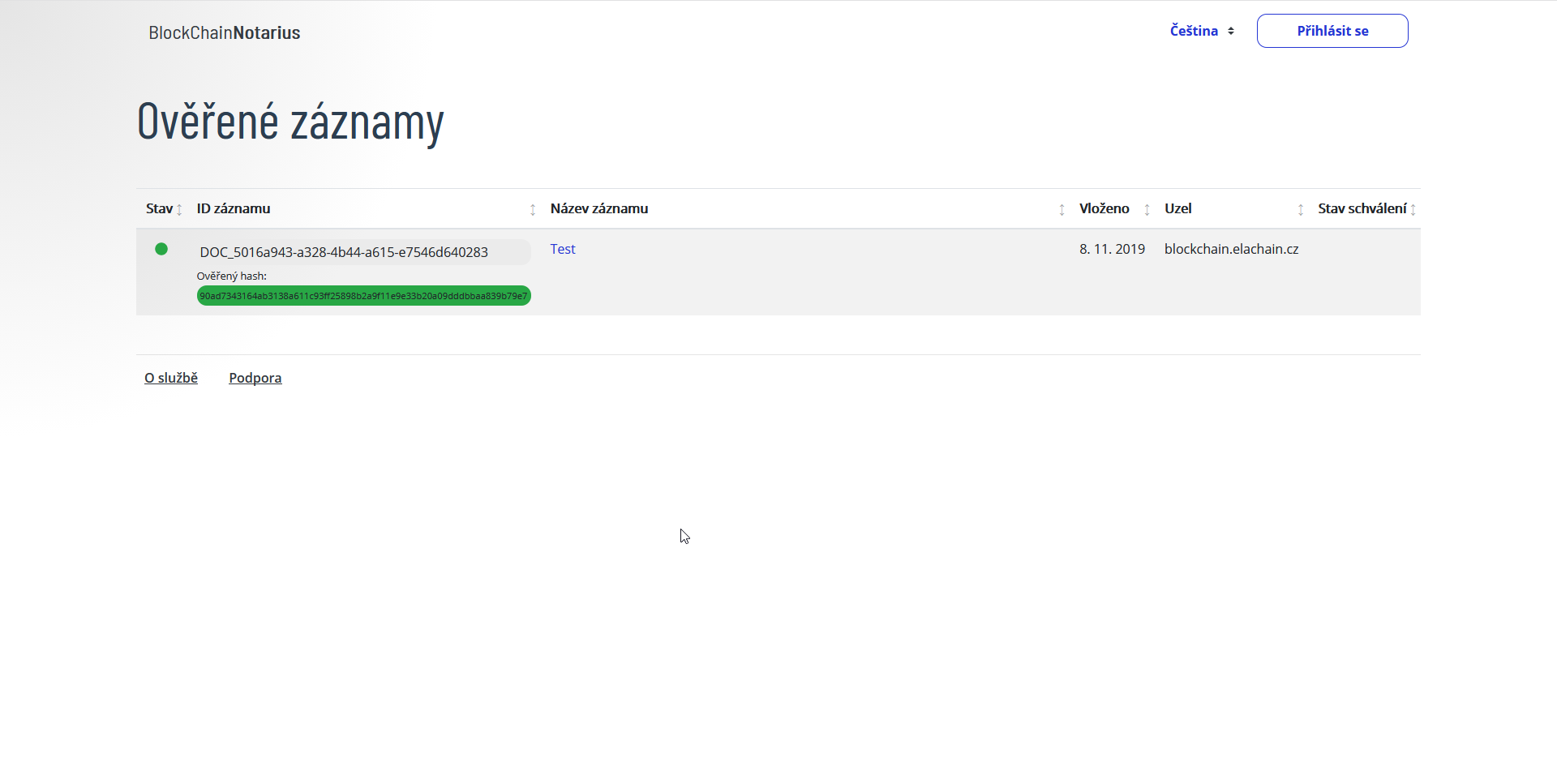Click the sort arrows for Uzel column
Image resolution: width=1557 pixels, height=784 pixels.
(1301, 210)
